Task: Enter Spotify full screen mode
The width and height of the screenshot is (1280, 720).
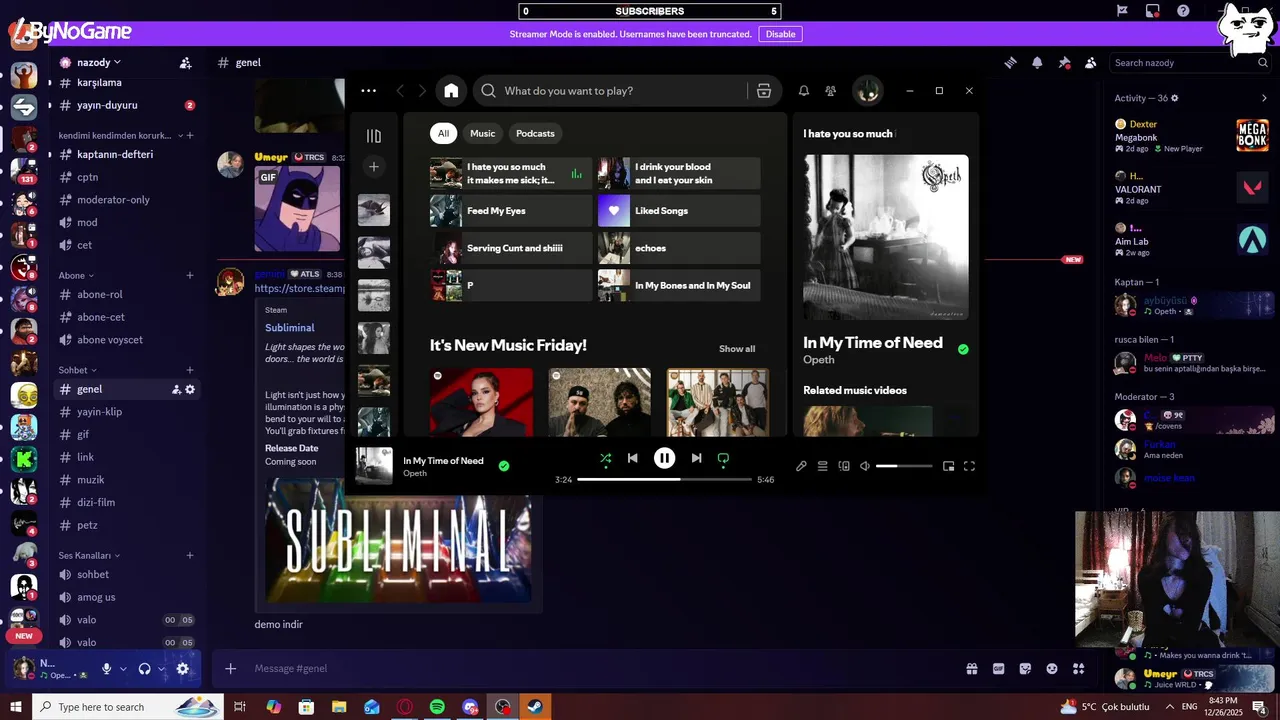Action: [969, 466]
